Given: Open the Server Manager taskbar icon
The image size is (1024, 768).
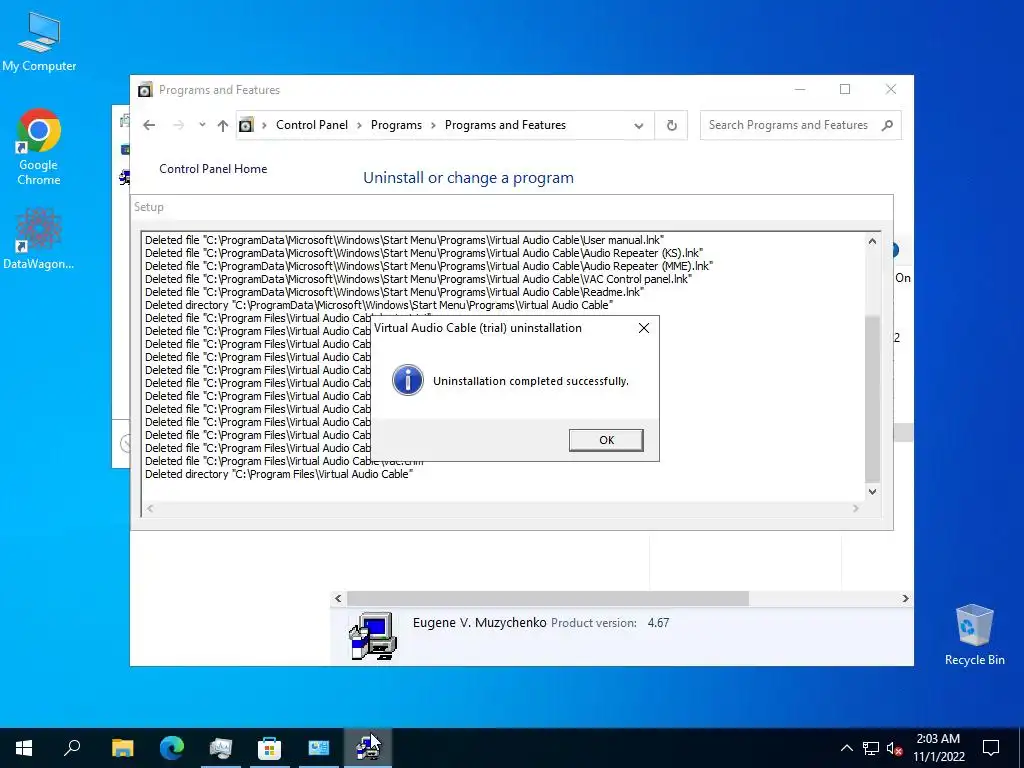Looking at the screenshot, I should pos(221,748).
